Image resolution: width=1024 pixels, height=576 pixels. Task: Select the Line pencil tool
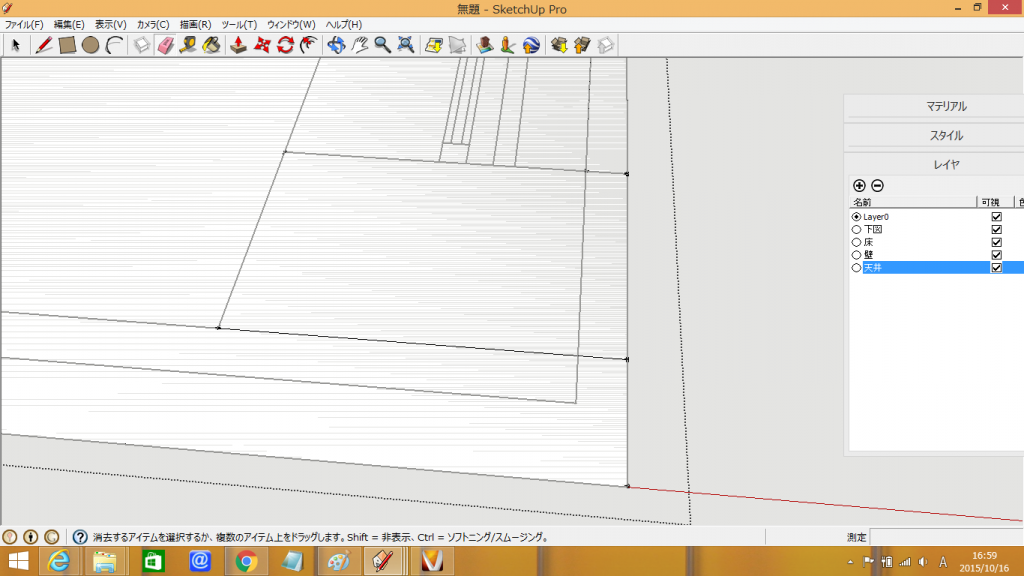click(x=44, y=45)
